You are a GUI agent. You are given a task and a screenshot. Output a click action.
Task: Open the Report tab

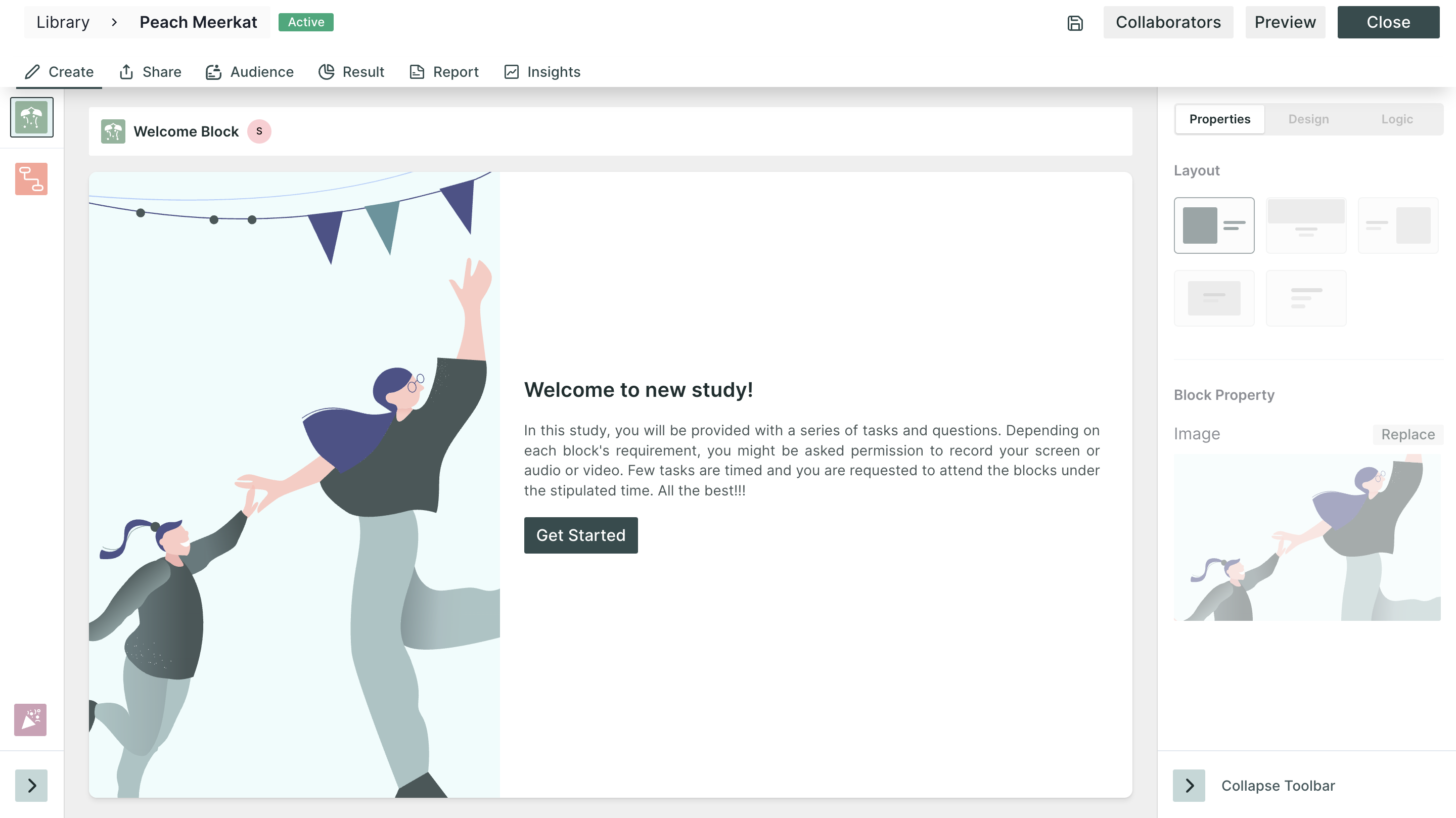(444, 72)
